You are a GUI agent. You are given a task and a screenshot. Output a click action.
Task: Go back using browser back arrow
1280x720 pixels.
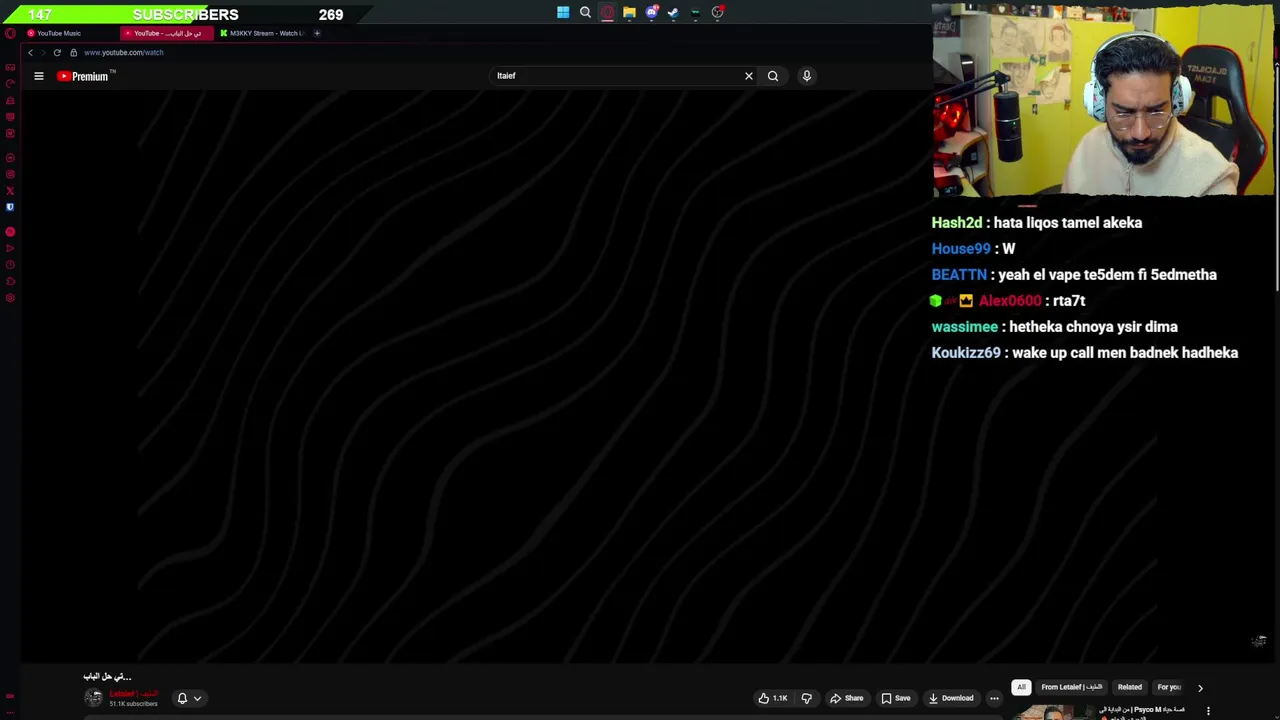(x=30, y=52)
